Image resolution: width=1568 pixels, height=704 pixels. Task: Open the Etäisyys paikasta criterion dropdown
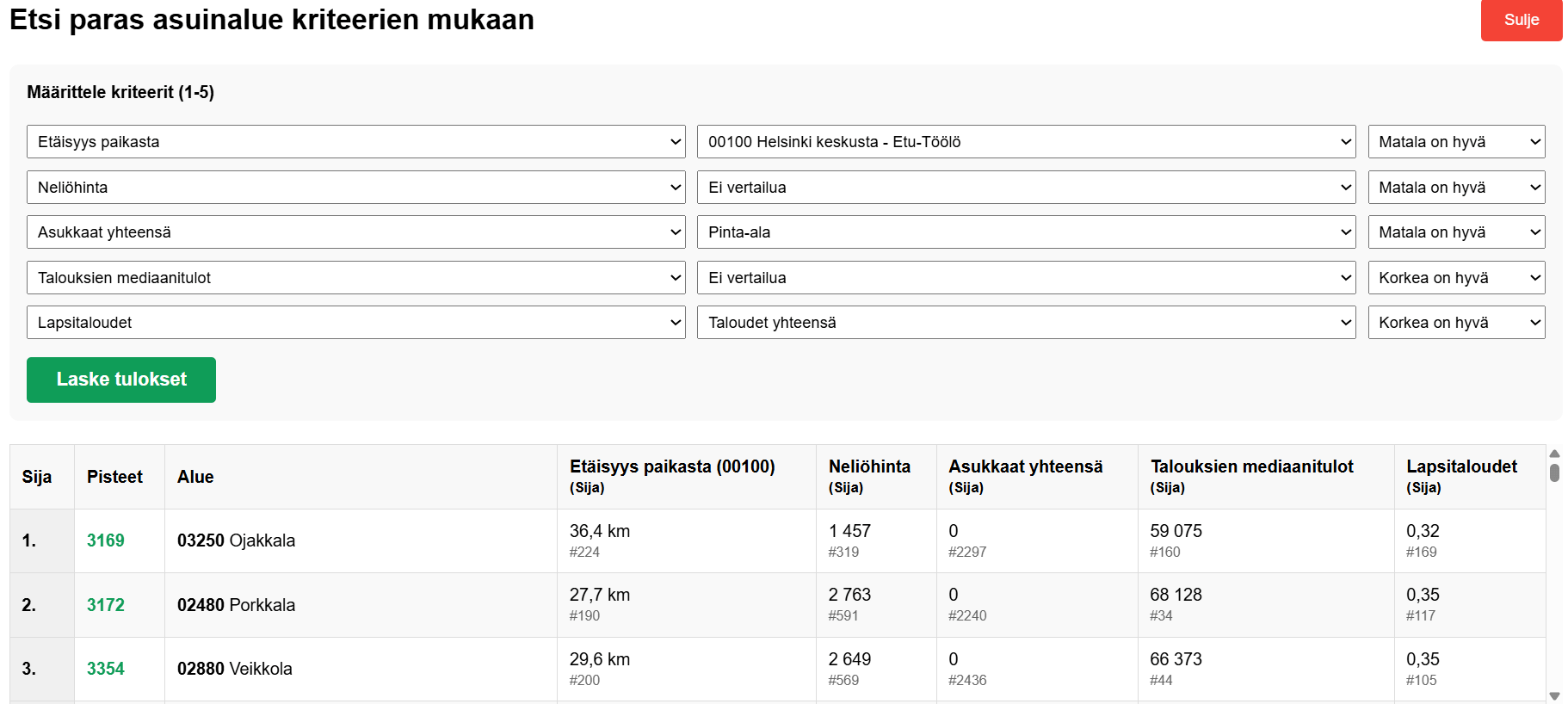click(356, 142)
